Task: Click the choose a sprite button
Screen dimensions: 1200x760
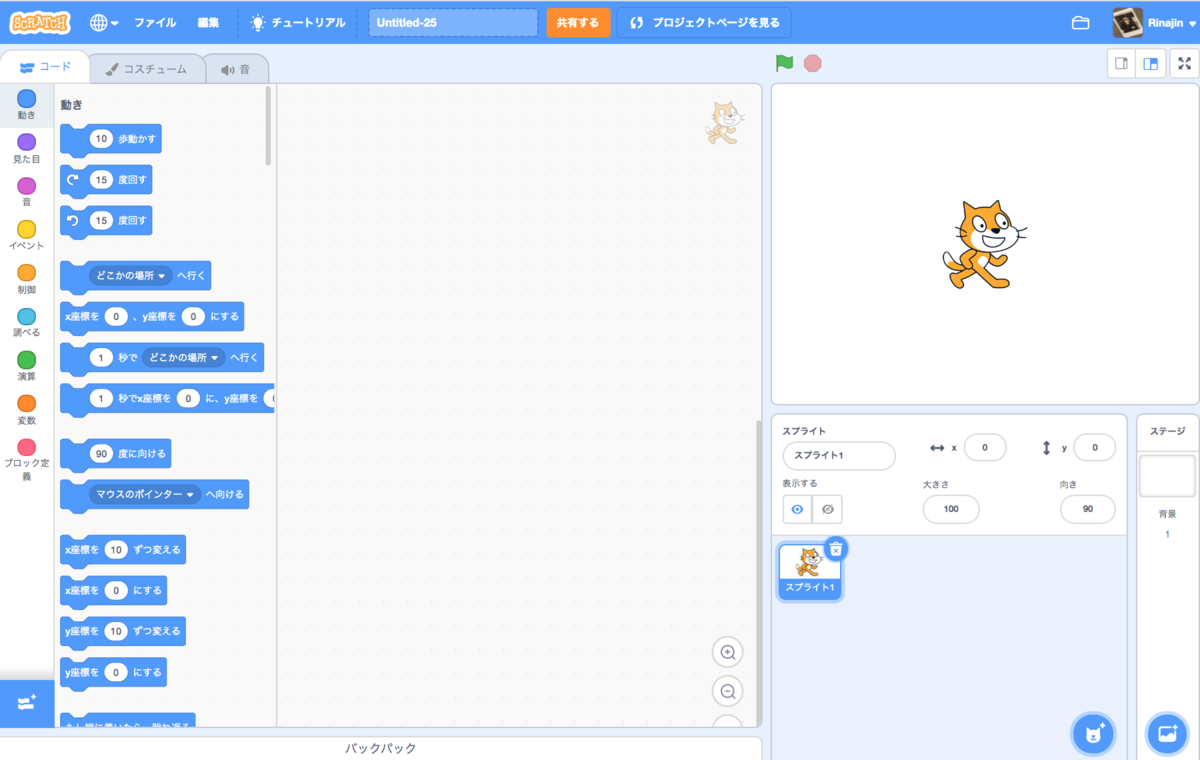Action: (x=1094, y=733)
